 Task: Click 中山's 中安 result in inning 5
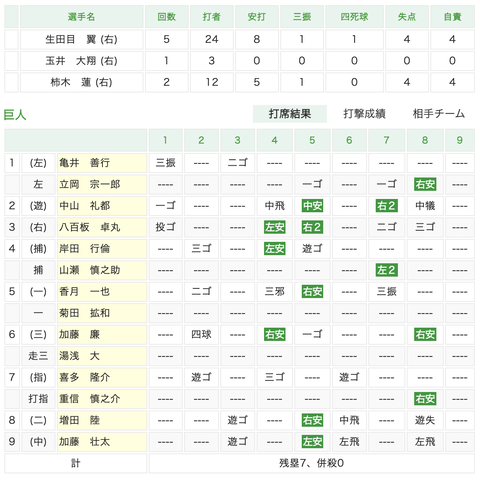pos(312,206)
